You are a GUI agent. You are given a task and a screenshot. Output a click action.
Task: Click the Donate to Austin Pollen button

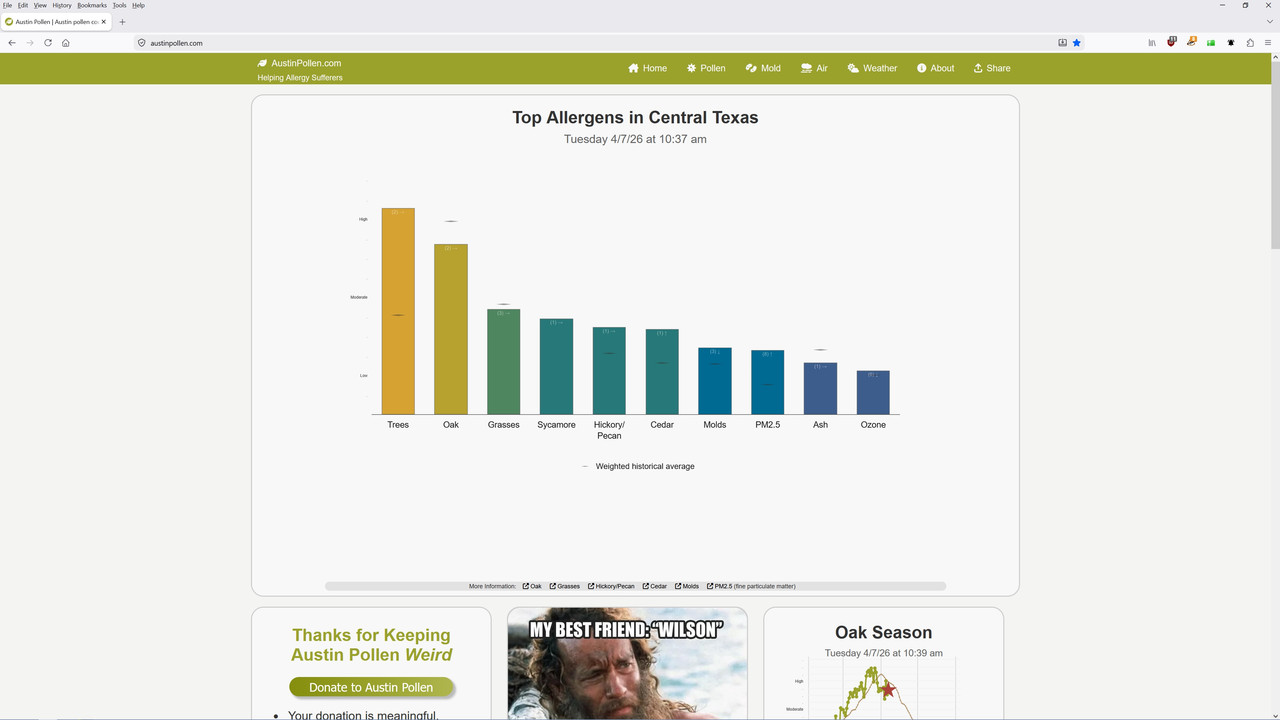point(371,687)
